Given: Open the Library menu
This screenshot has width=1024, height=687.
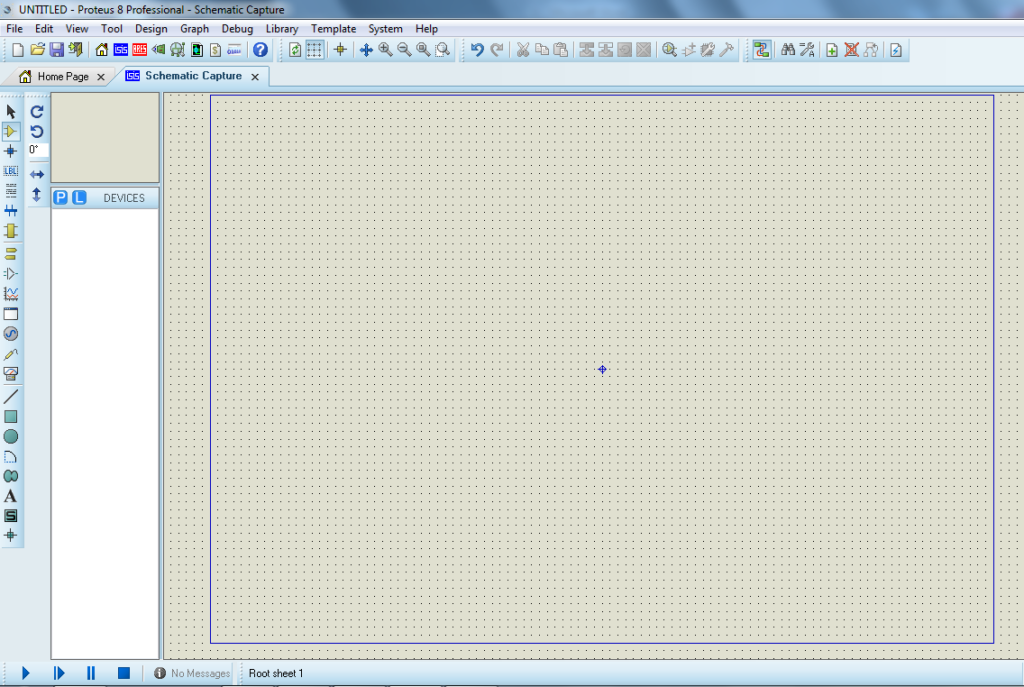Looking at the screenshot, I should point(282,29).
